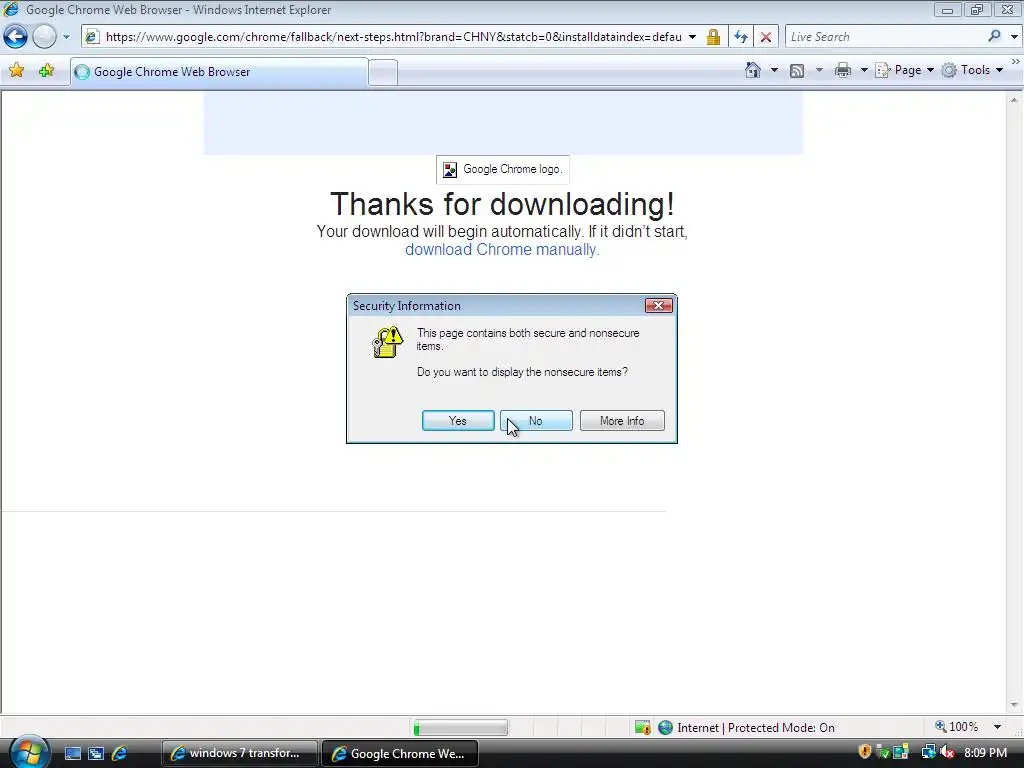Click the green shield tray icon
The height and width of the screenshot is (768, 1024).
click(x=883, y=752)
